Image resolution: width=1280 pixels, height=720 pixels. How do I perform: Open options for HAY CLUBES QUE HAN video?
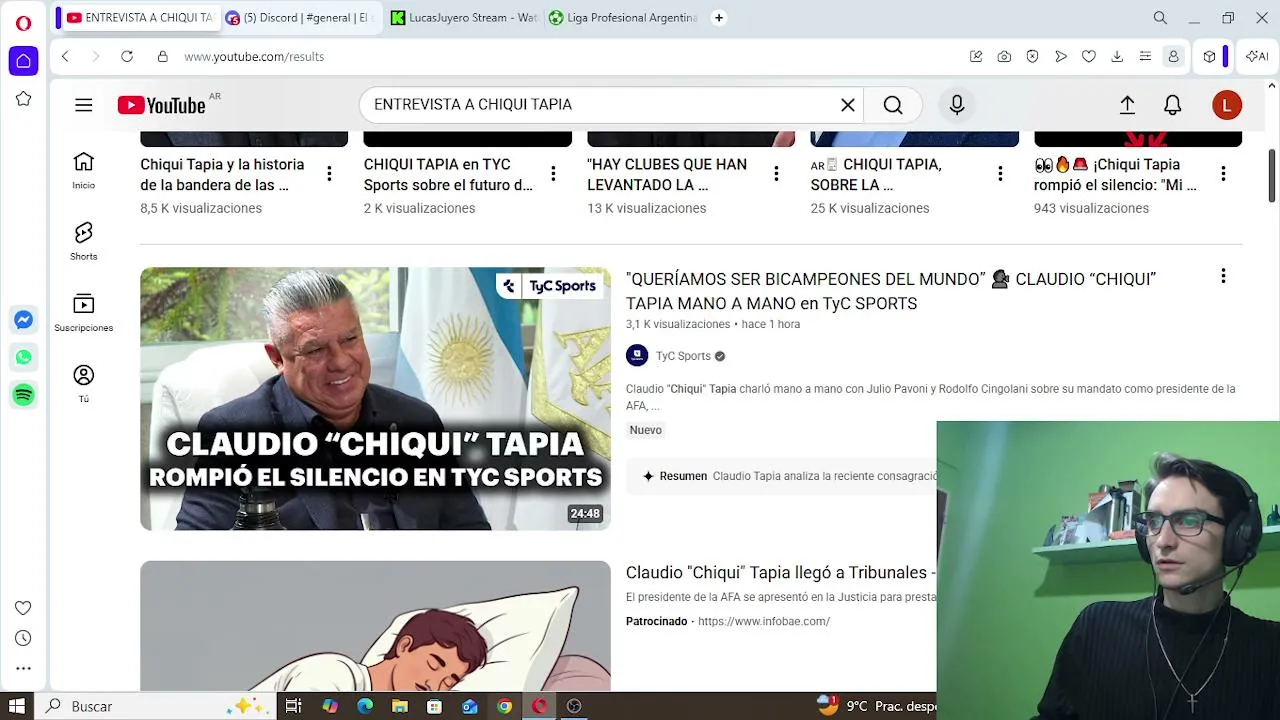coord(776,175)
